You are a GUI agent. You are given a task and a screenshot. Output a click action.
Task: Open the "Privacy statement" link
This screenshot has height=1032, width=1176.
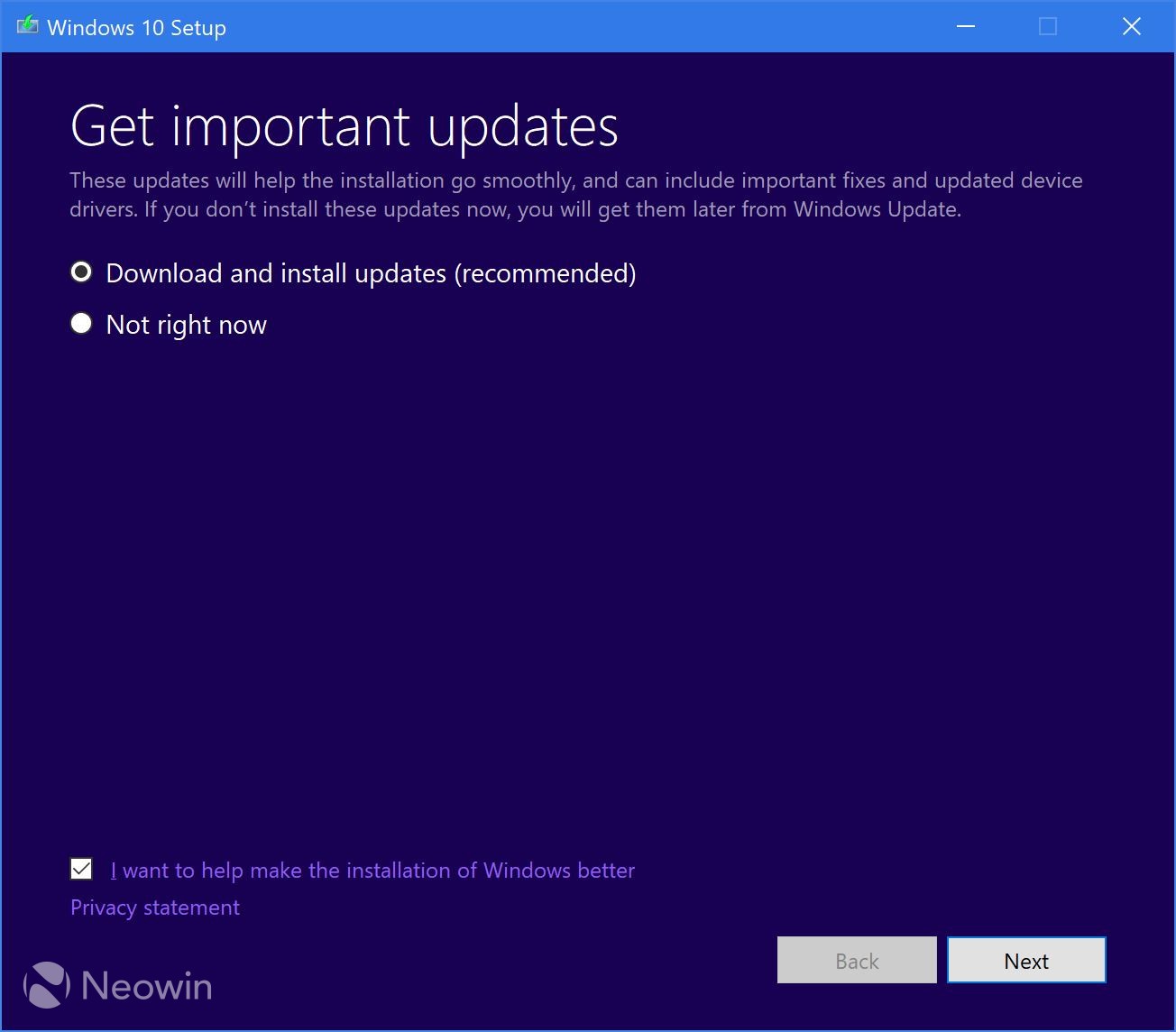[x=154, y=908]
